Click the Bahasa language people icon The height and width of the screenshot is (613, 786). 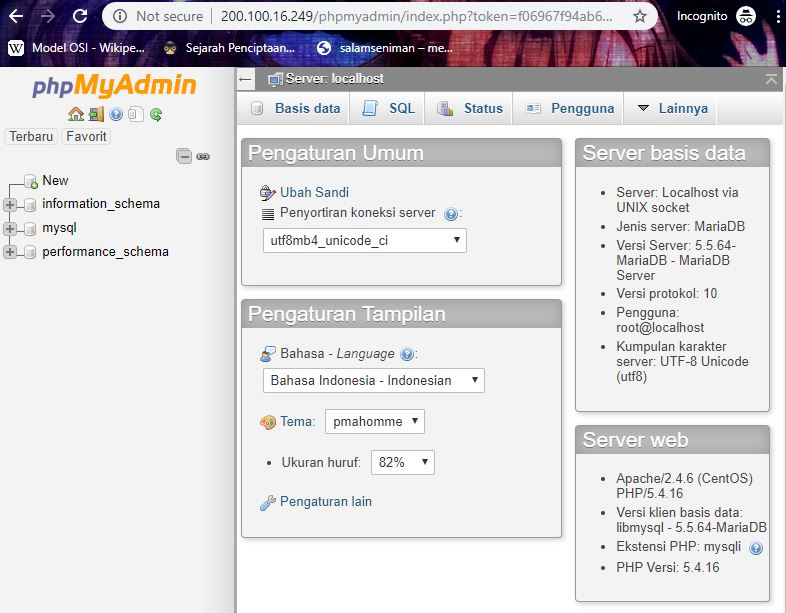tap(267, 354)
